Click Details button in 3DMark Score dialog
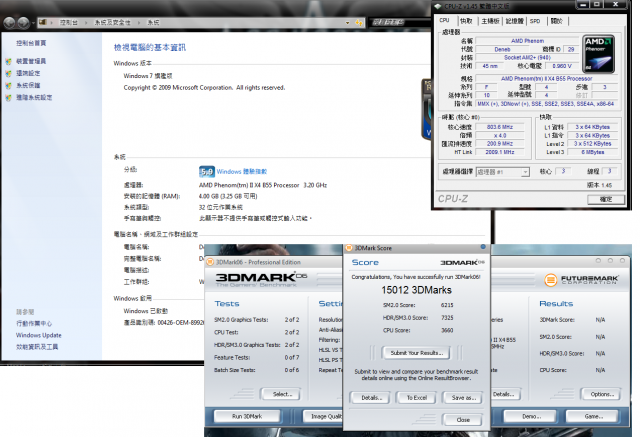 coord(371,398)
